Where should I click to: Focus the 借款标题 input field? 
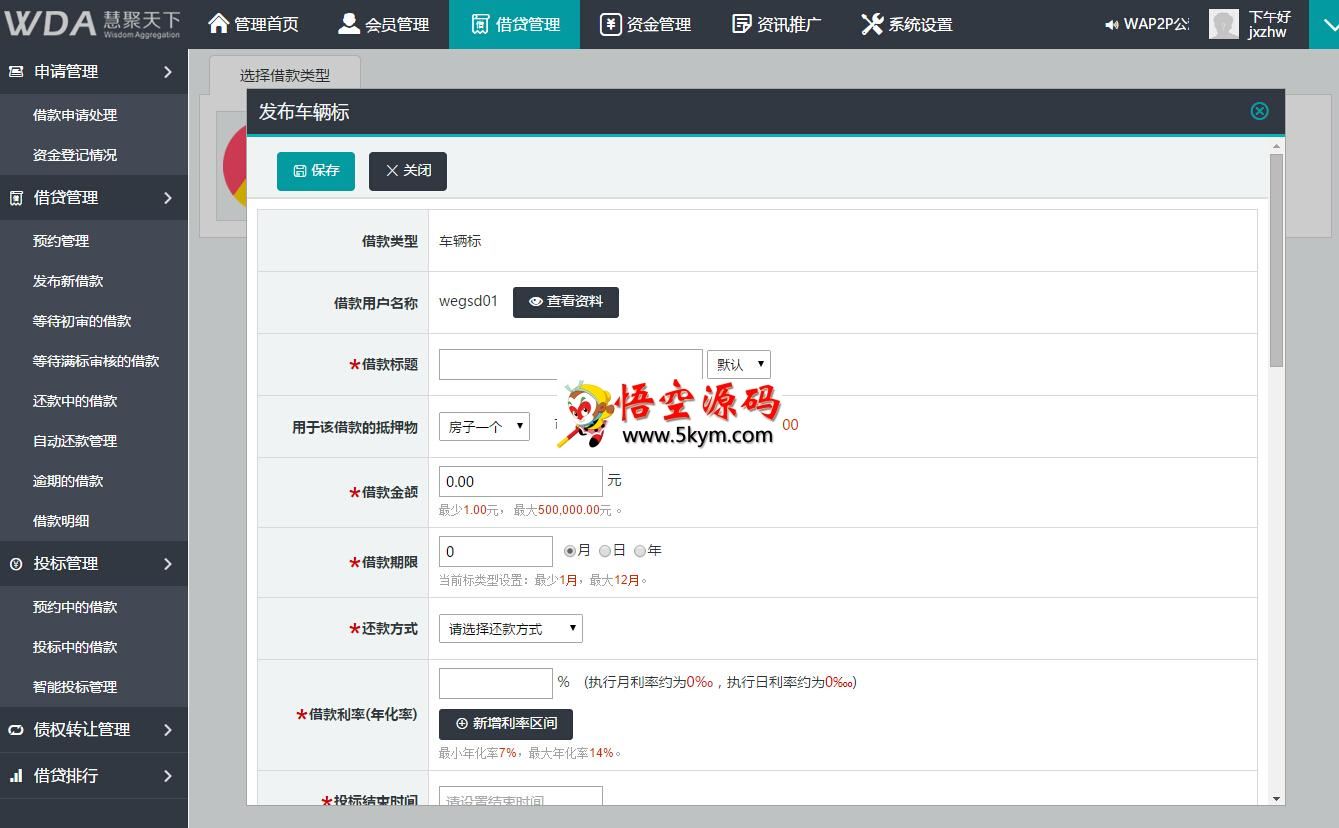[x=571, y=364]
